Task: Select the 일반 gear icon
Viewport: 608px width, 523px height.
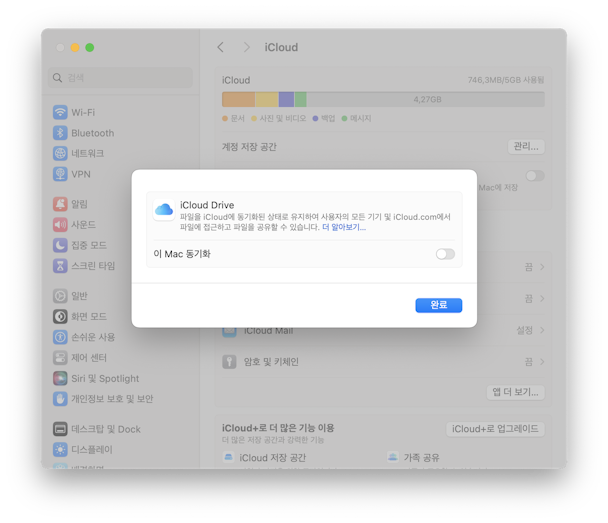Action: pyautogui.click(x=60, y=296)
